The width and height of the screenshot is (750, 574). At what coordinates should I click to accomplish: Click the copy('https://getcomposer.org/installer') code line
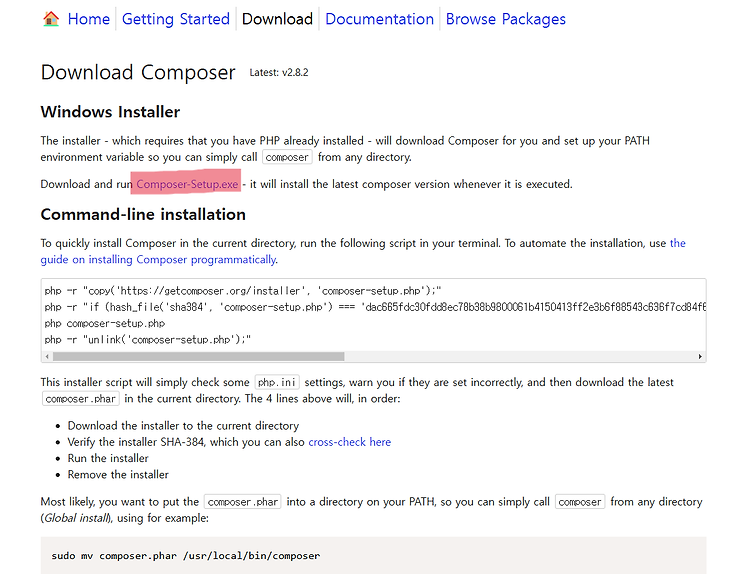coord(243,291)
